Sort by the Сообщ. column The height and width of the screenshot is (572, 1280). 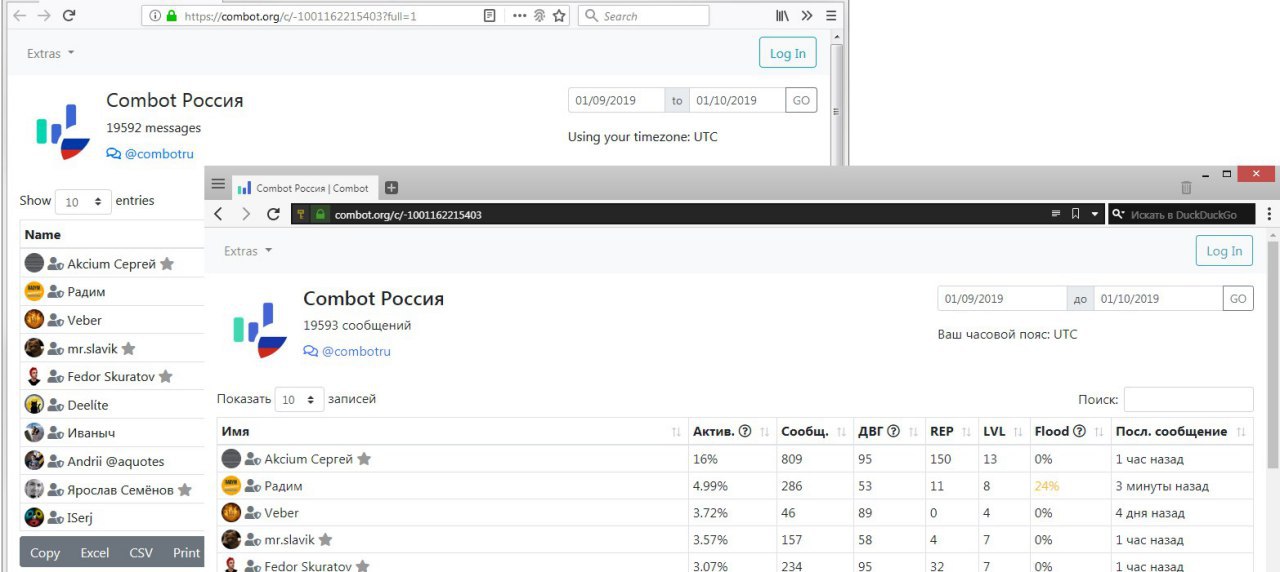tap(815, 431)
